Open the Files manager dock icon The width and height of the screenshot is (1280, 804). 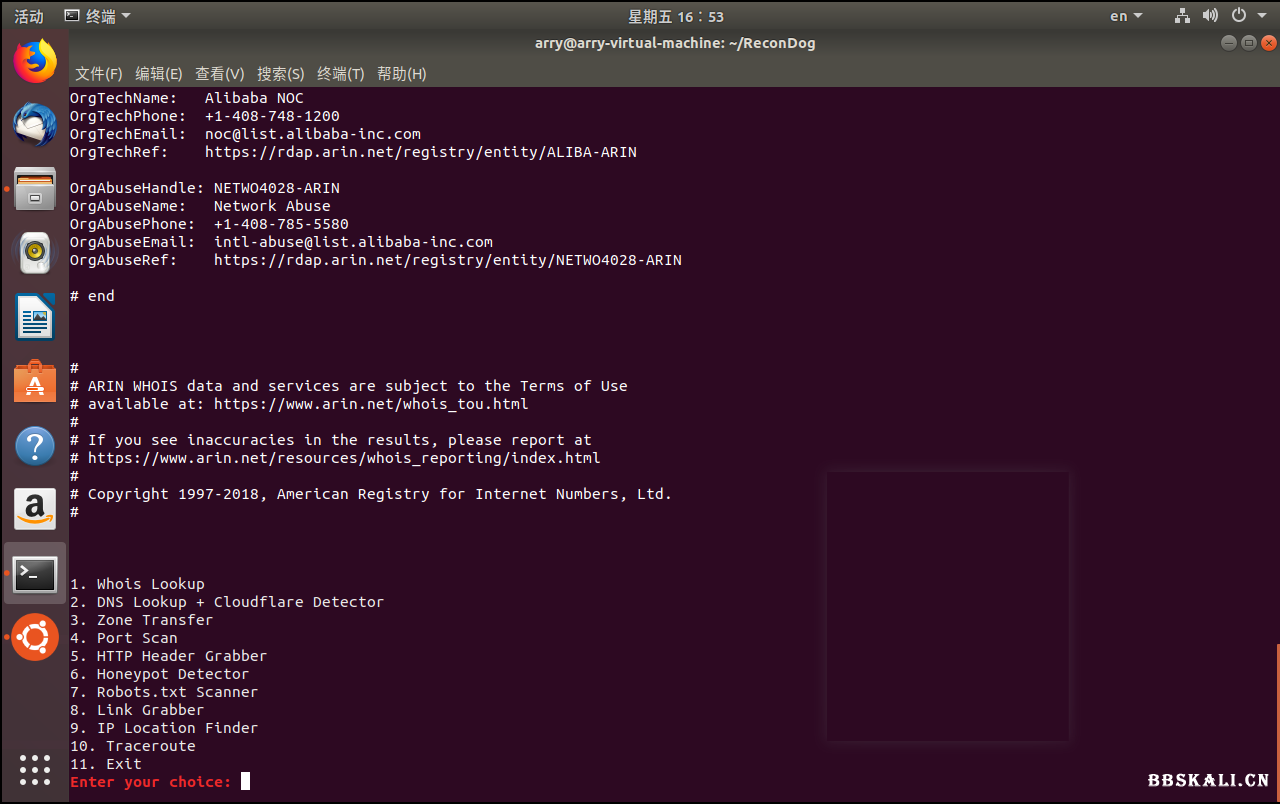coord(35,189)
